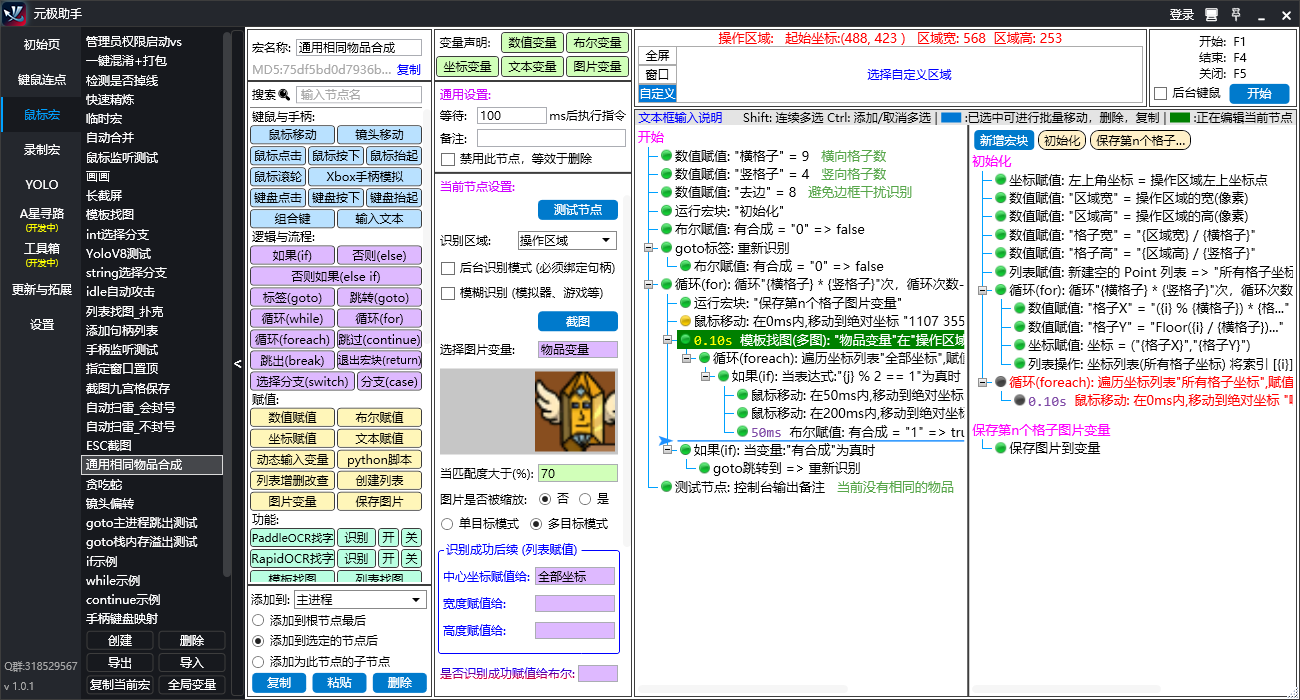Click the blue 开始 start button
Viewport: 1300px width, 700px height.
pyautogui.click(x=1259, y=93)
